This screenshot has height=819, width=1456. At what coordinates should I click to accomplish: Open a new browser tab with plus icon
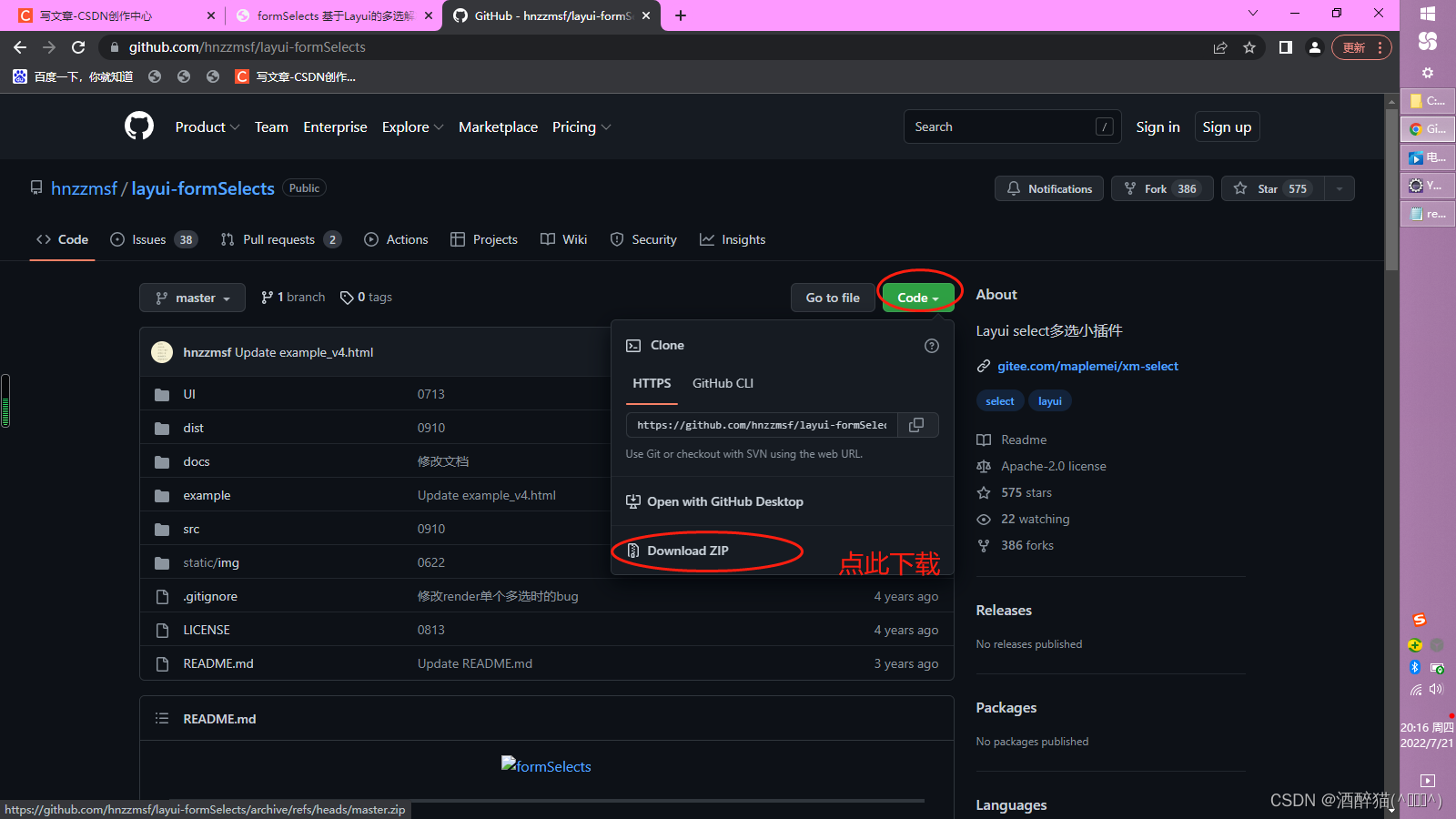(x=681, y=15)
